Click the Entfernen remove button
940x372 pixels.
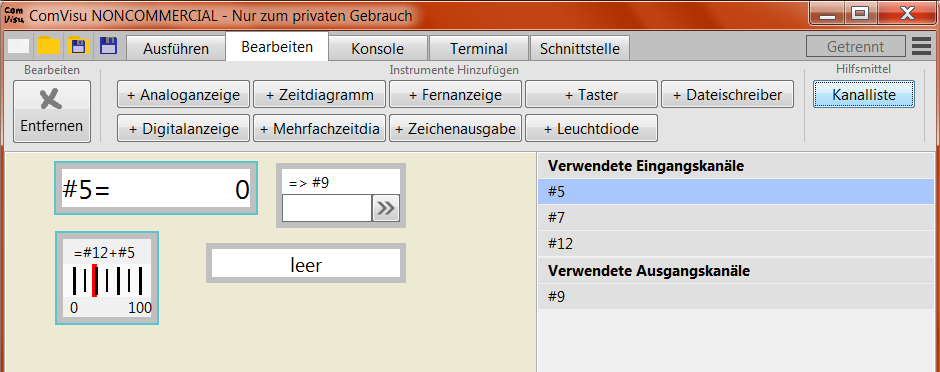point(52,111)
